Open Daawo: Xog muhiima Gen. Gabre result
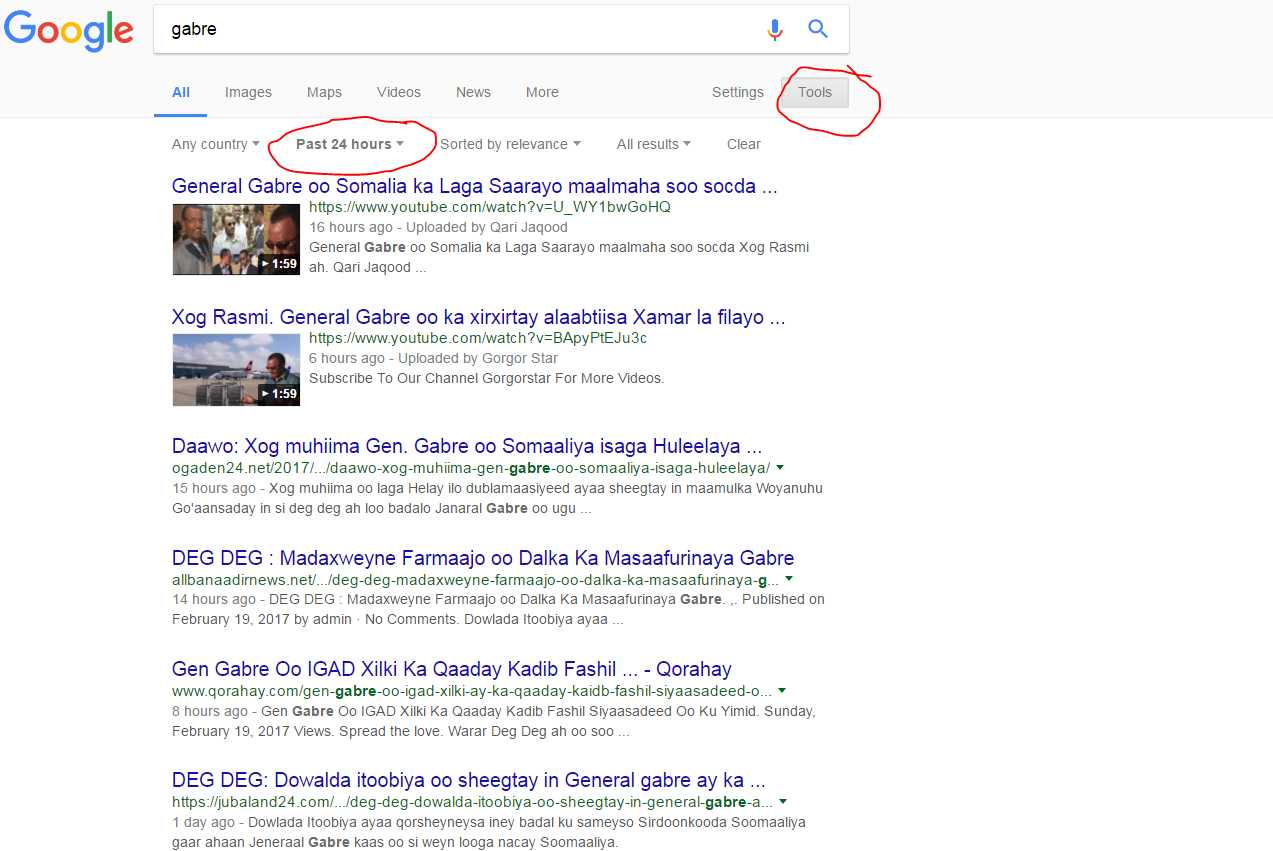The image size is (1273, 851). (467, 446)
